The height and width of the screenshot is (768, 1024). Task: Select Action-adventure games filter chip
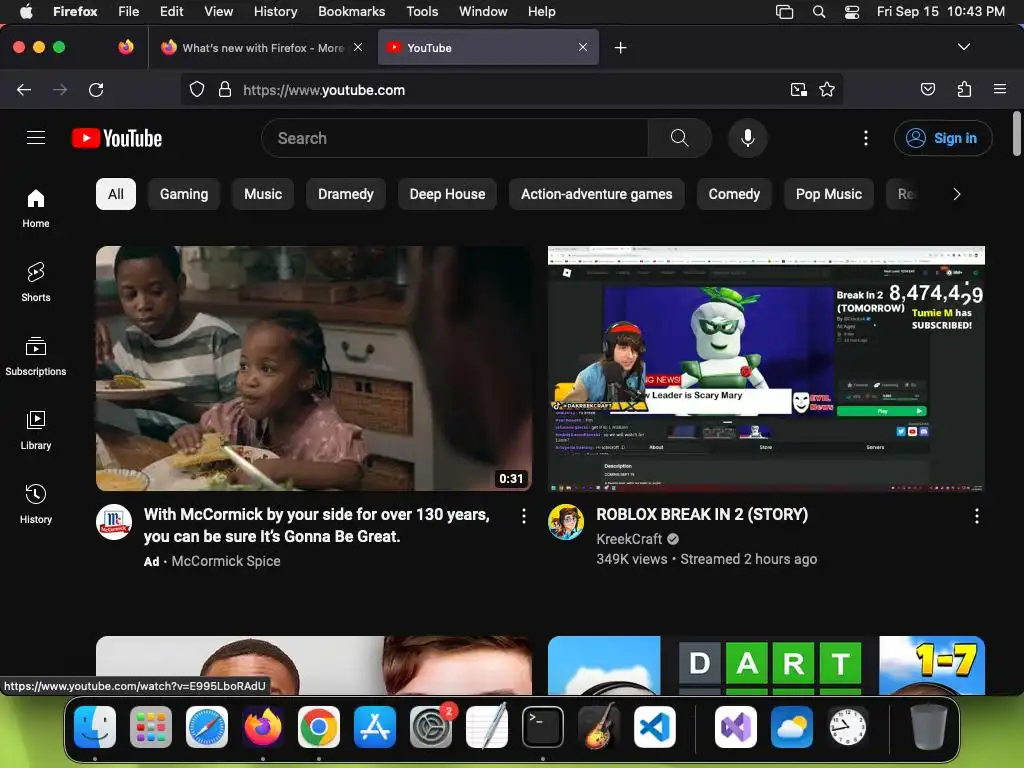tap(596, 194)
